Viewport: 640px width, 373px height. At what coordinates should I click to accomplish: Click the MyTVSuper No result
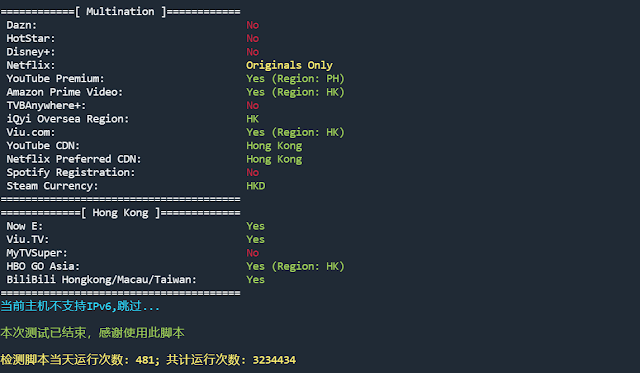pyautogui.click(x=253, y=253)
